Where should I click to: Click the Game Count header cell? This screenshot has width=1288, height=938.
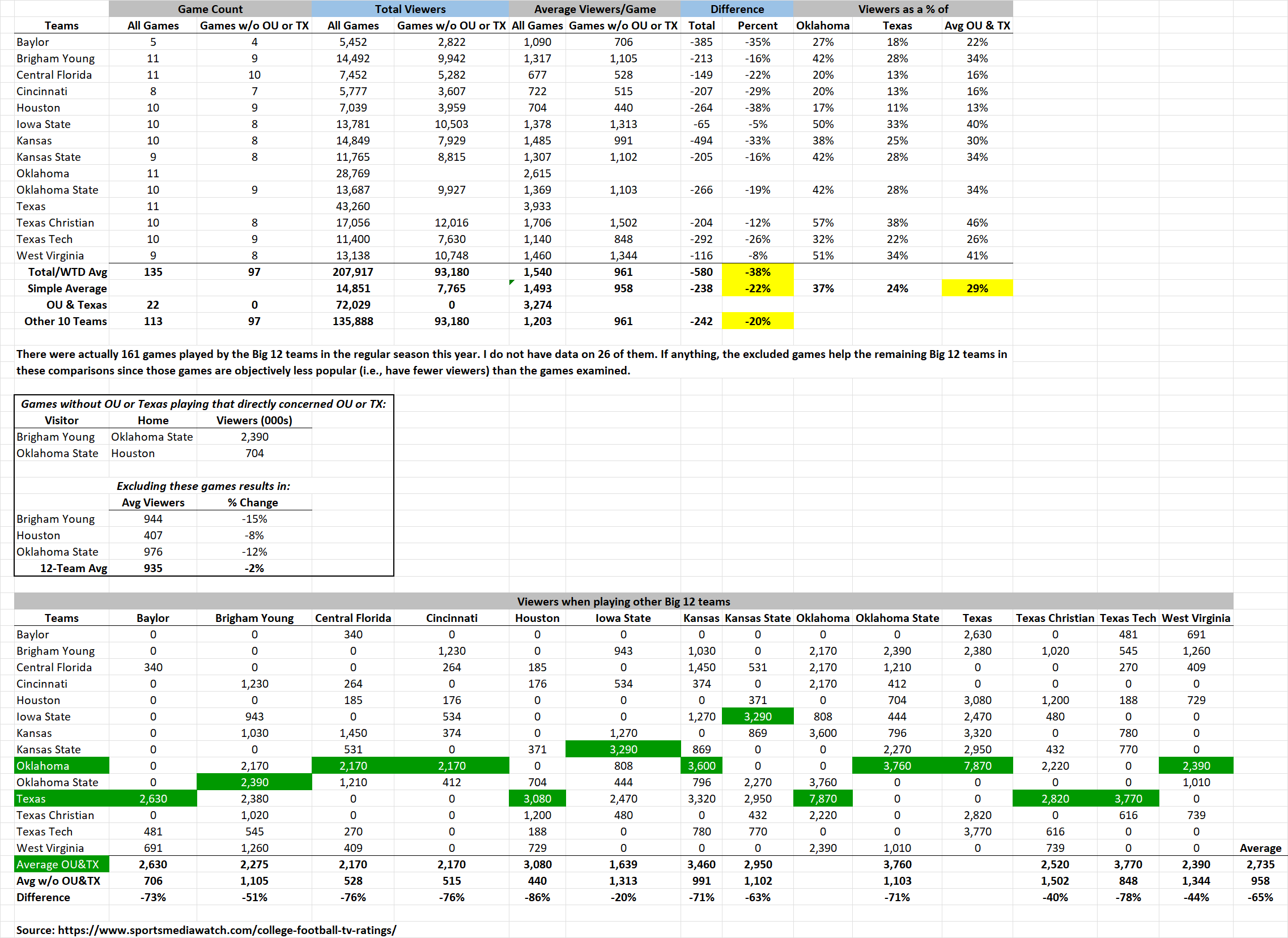click(x=210, y=9)
